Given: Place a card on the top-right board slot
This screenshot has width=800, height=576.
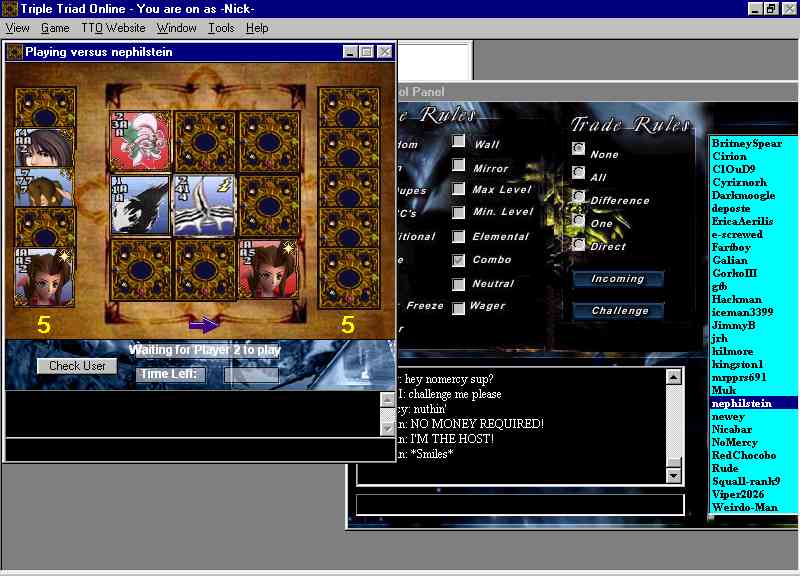Looking at the screenshot, I should [x=269, y=141].
